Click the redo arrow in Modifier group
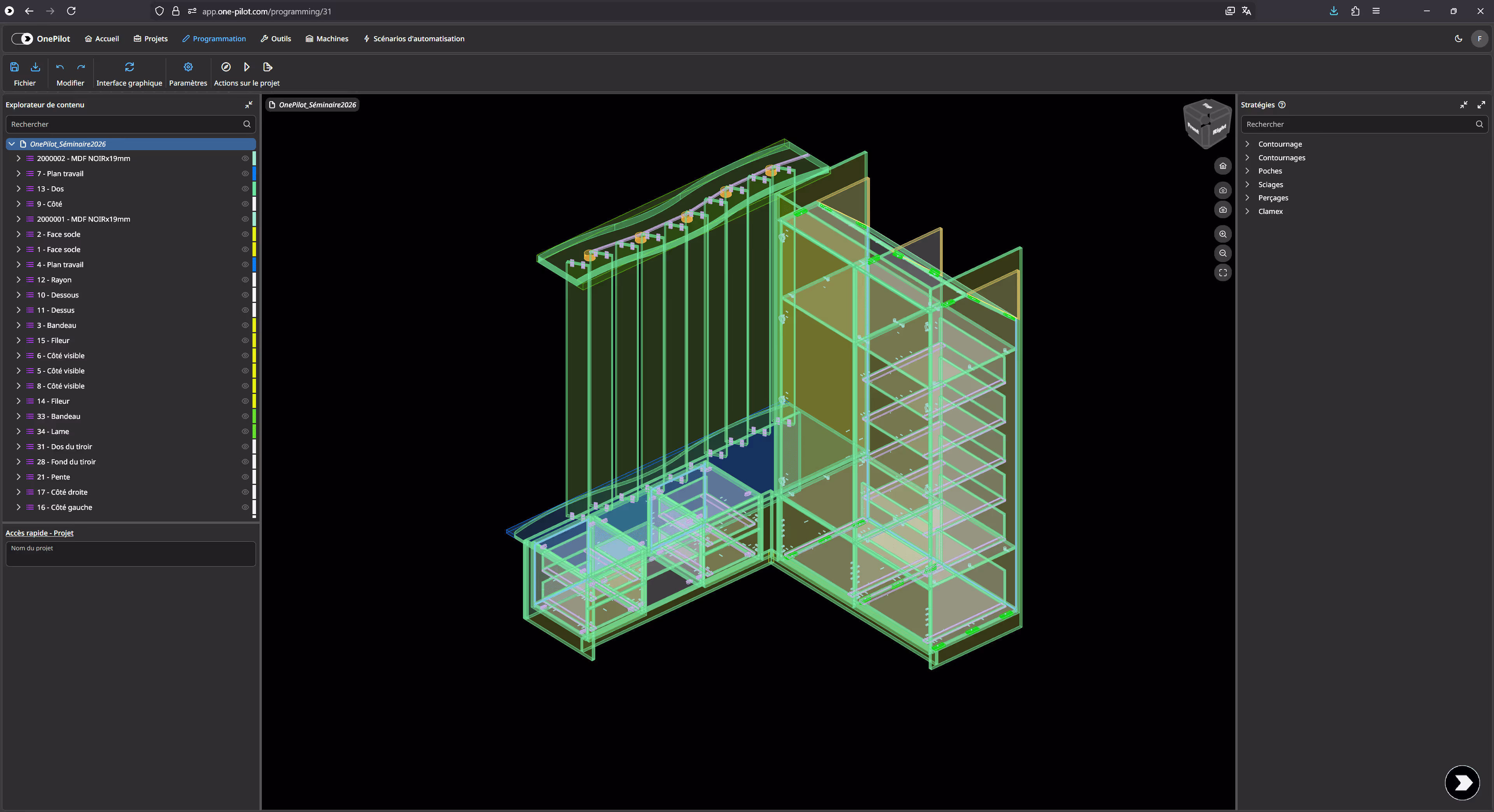1494x812 pixels. [81, 67]
